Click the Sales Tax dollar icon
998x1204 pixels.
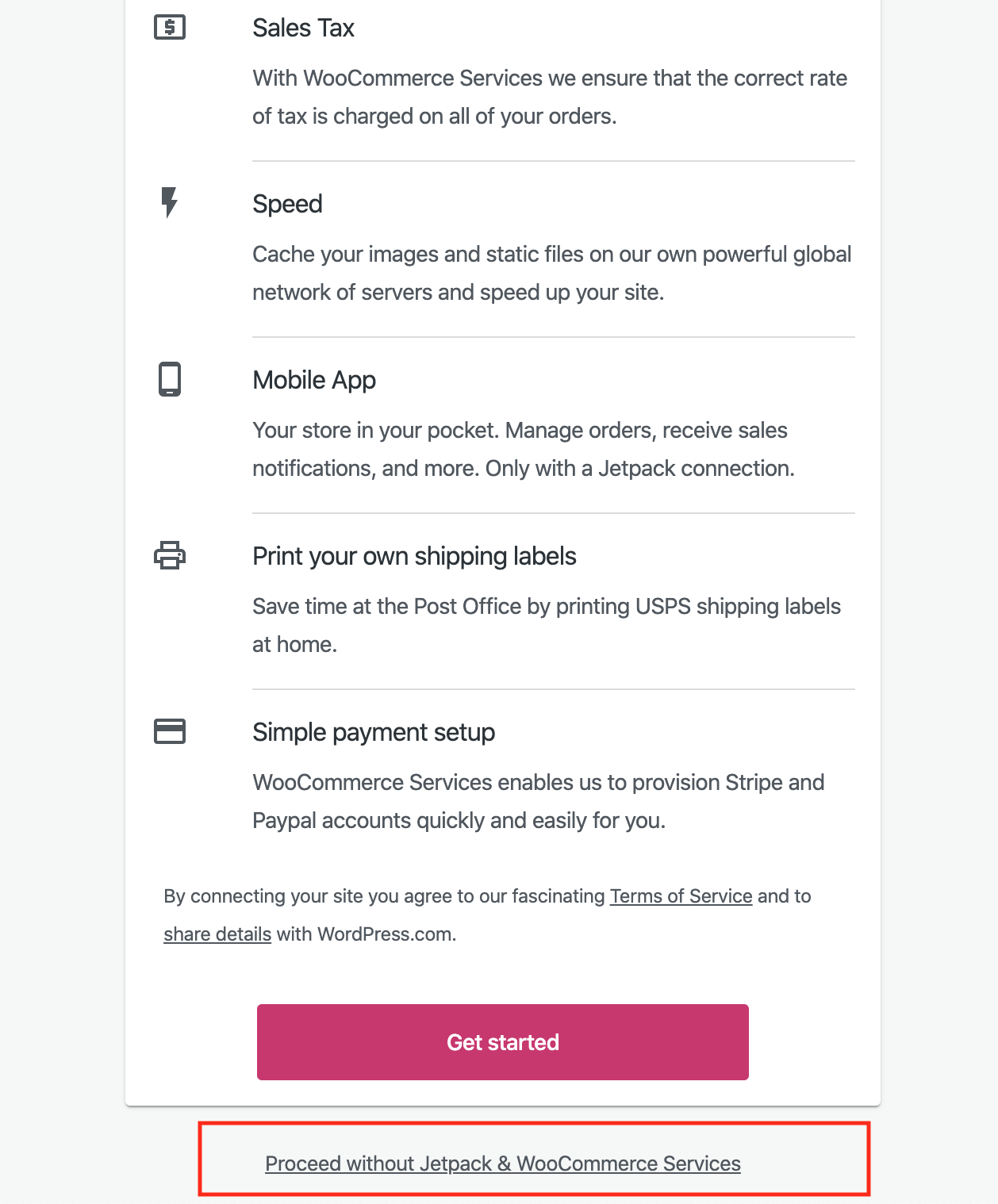pyautogui.click(x=170, y=28)
